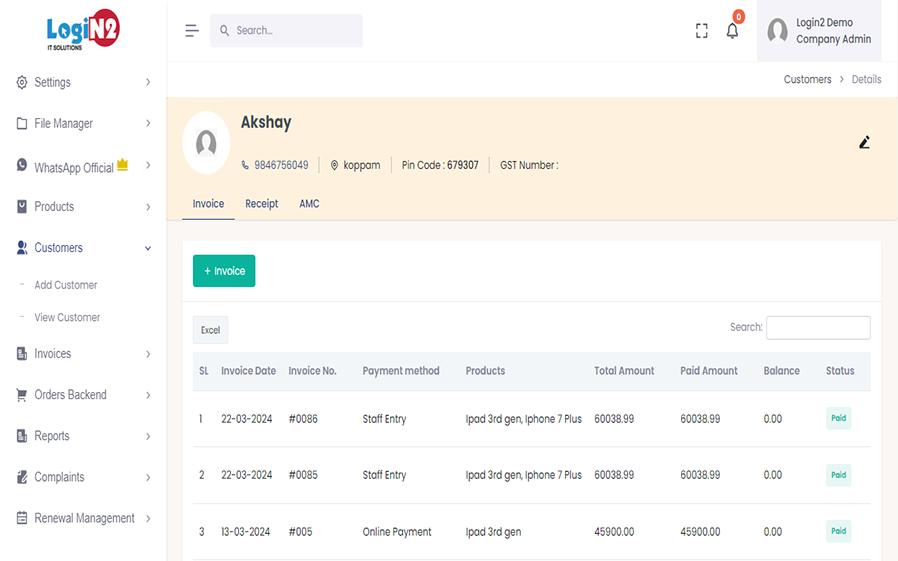Click the fullscreen icon in header

coord(701,31)
